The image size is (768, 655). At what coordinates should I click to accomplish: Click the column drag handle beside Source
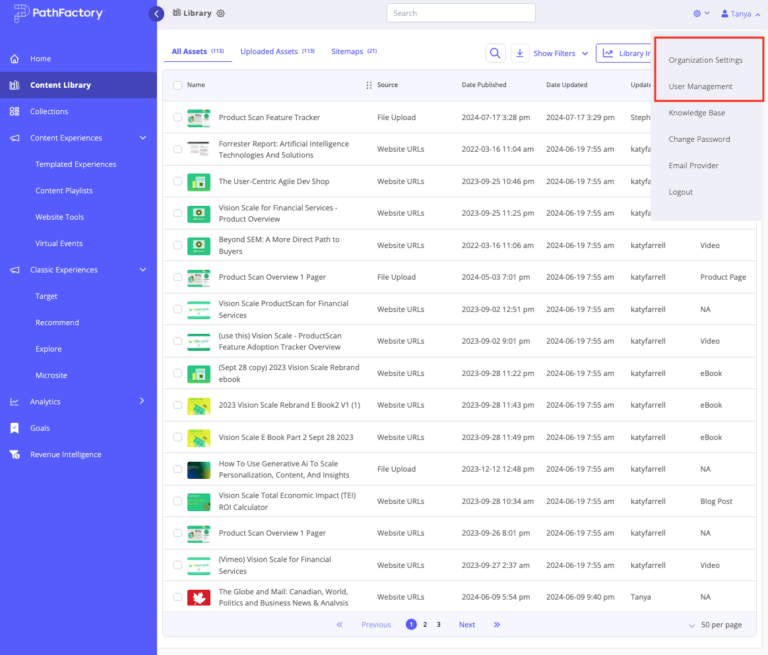(x=369, y=85)
